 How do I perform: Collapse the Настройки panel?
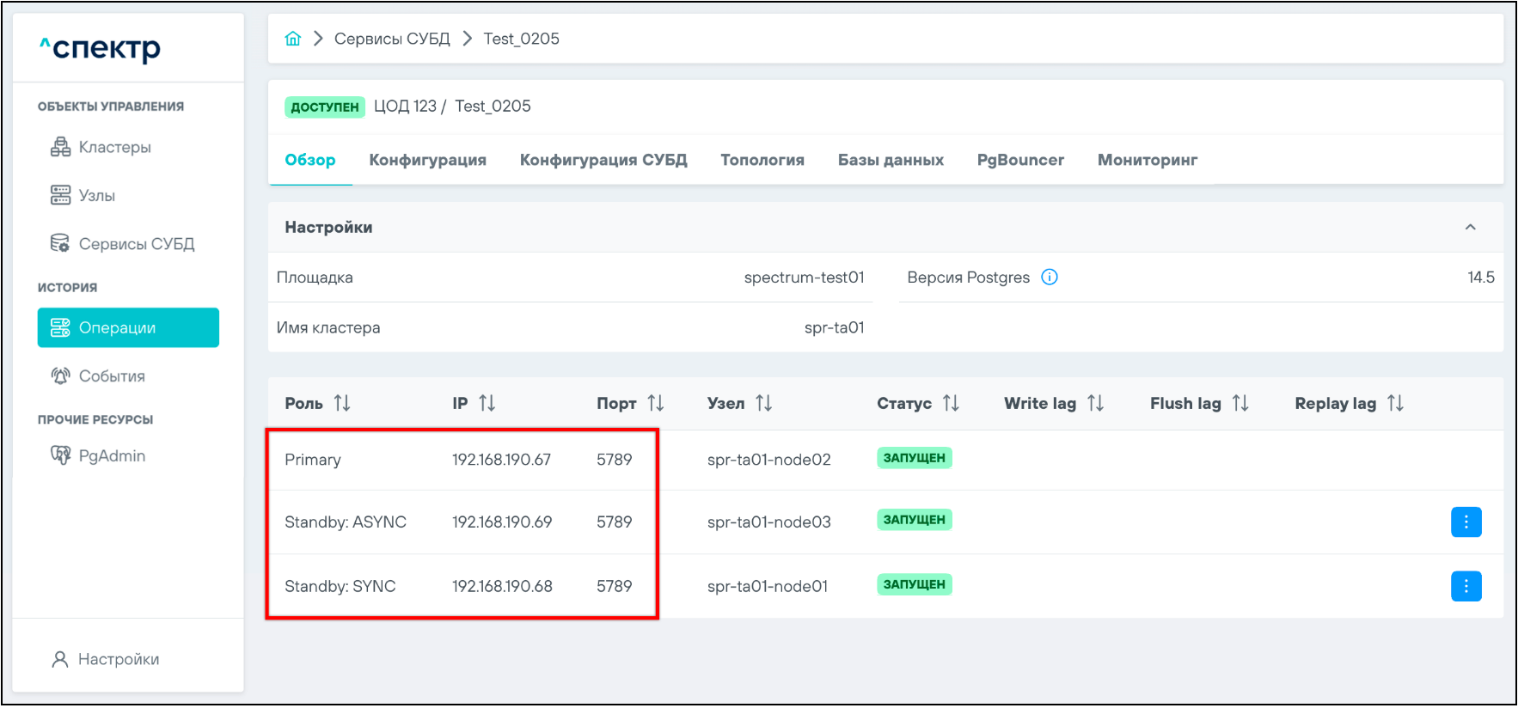pyautogui.click(x=1470, y=228)
